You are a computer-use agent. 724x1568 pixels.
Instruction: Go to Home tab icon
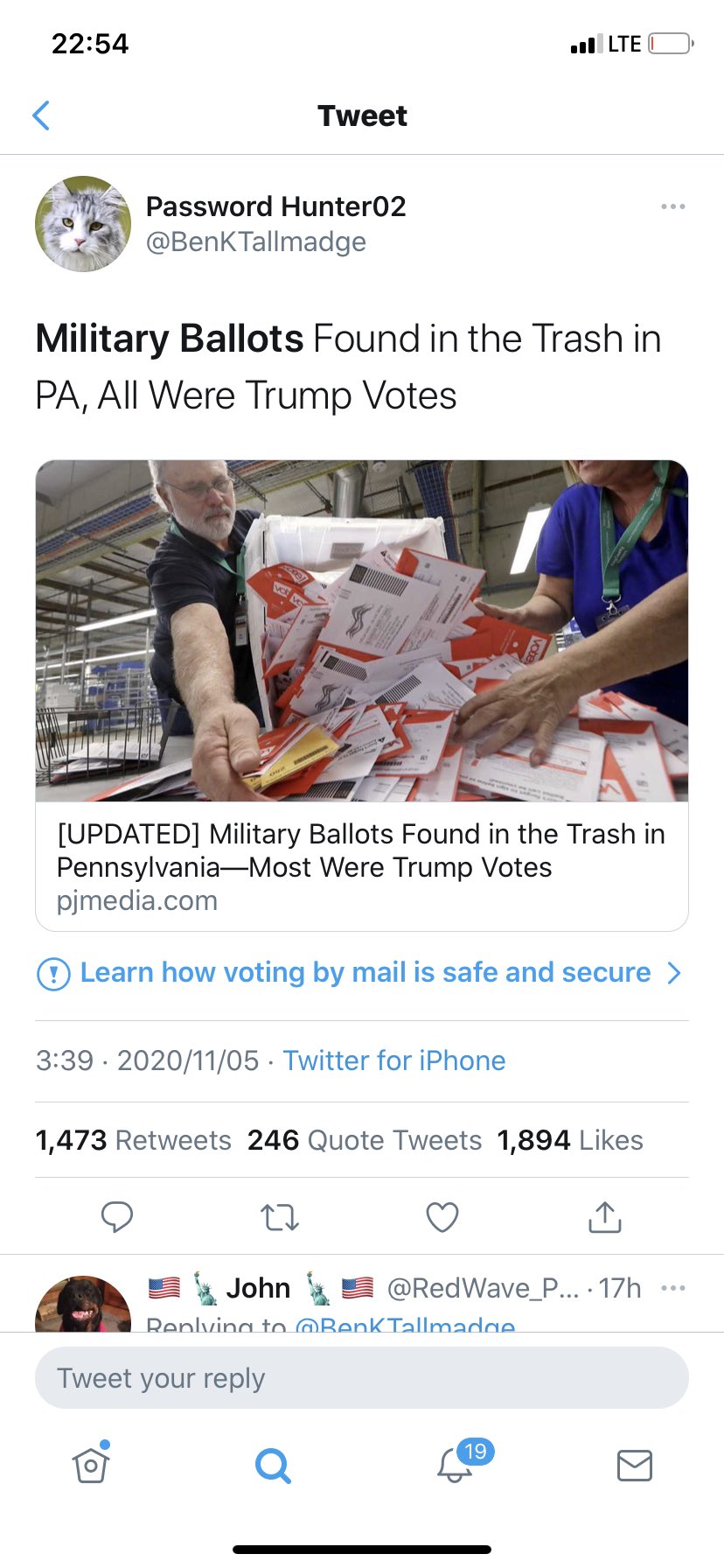pos(91,1463)
